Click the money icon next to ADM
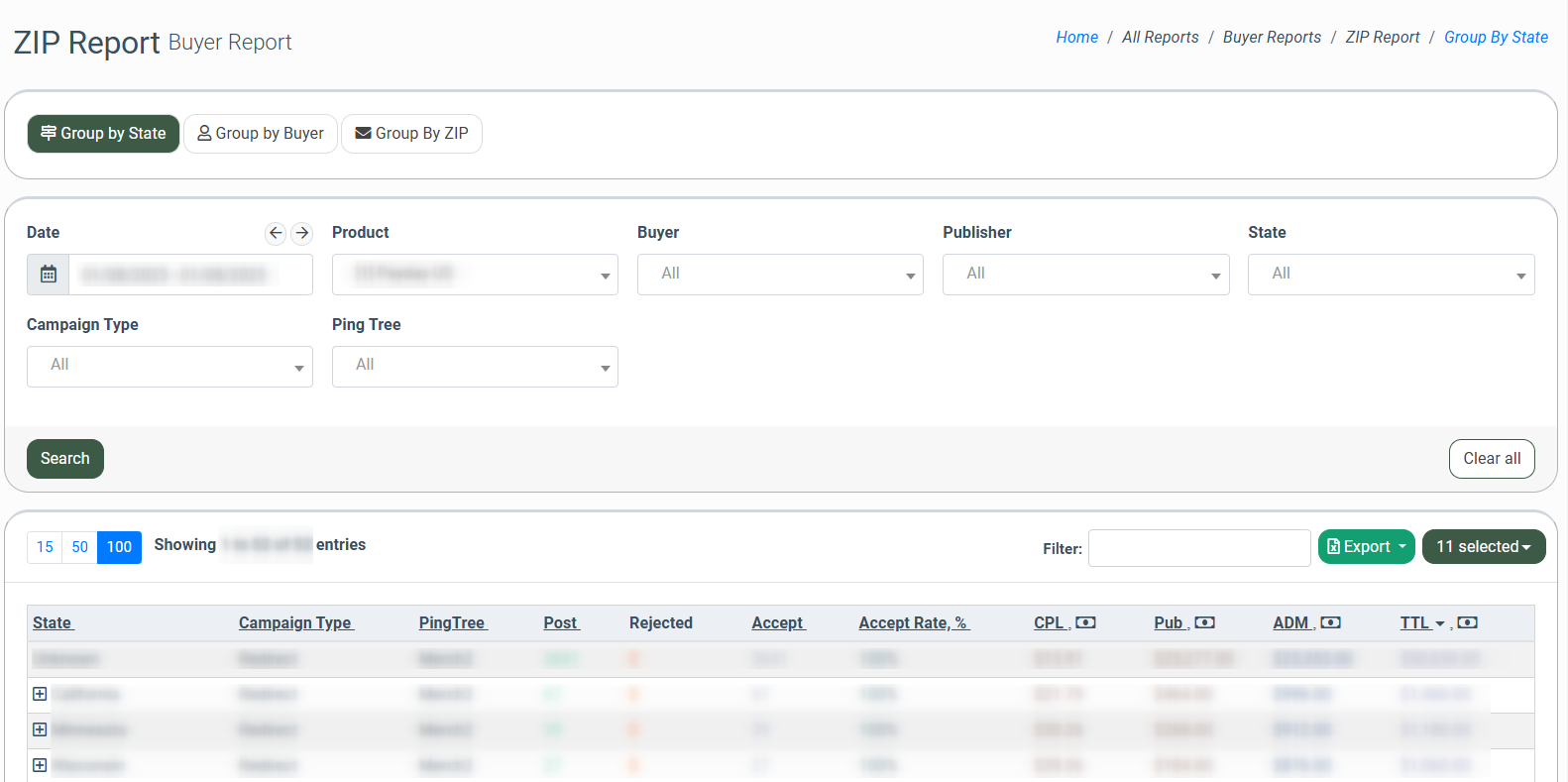Screen dimensions: 1568x782 [x=1331, y=622]
